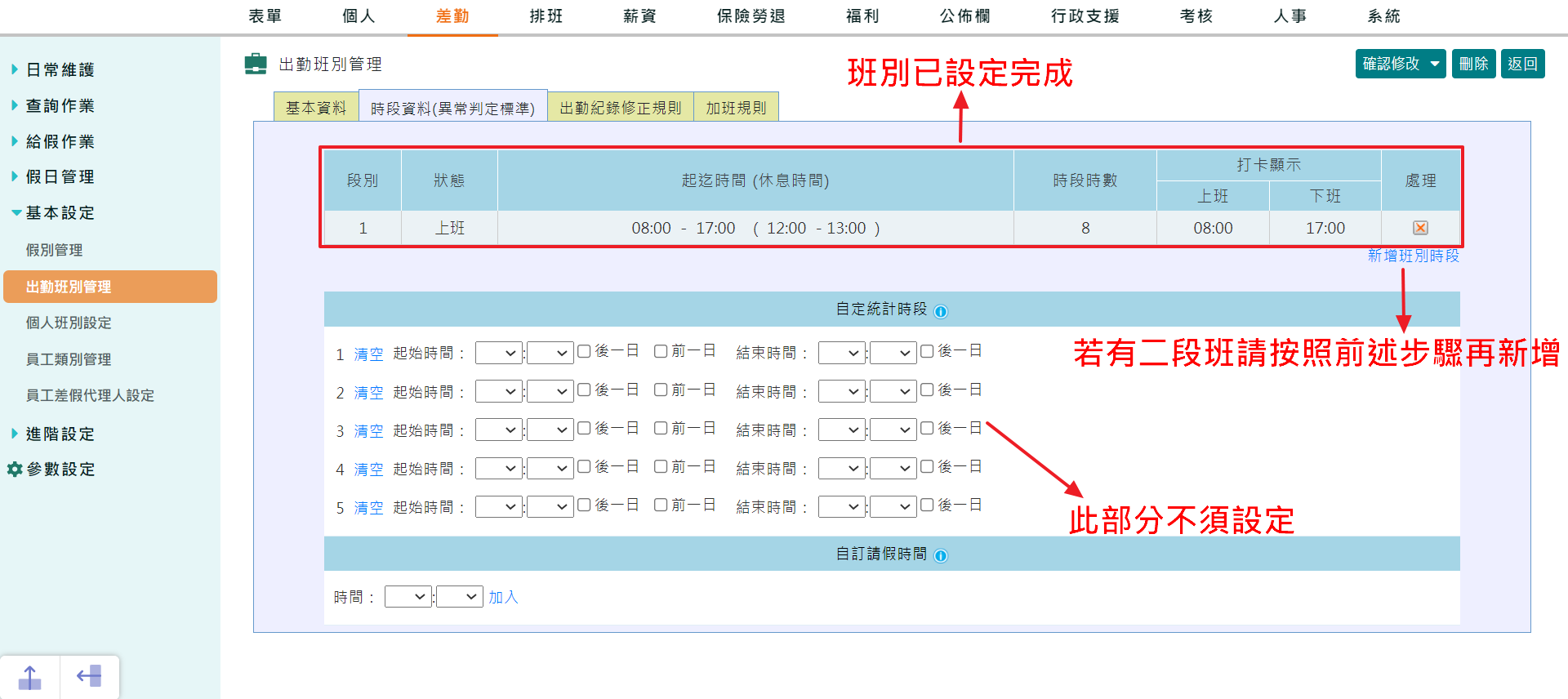Screen dimensions: 1568x699
Task: Open the 人事 top menu
Action: [1291, 16]
